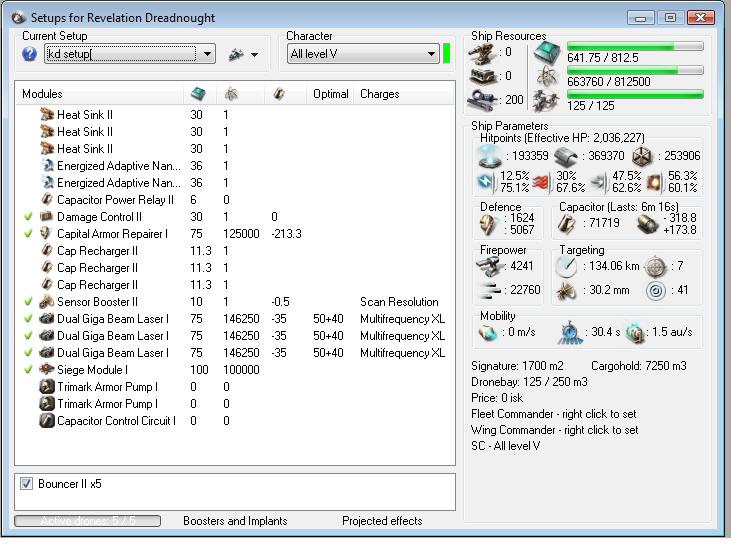Open Boosters and Implants

235,521
